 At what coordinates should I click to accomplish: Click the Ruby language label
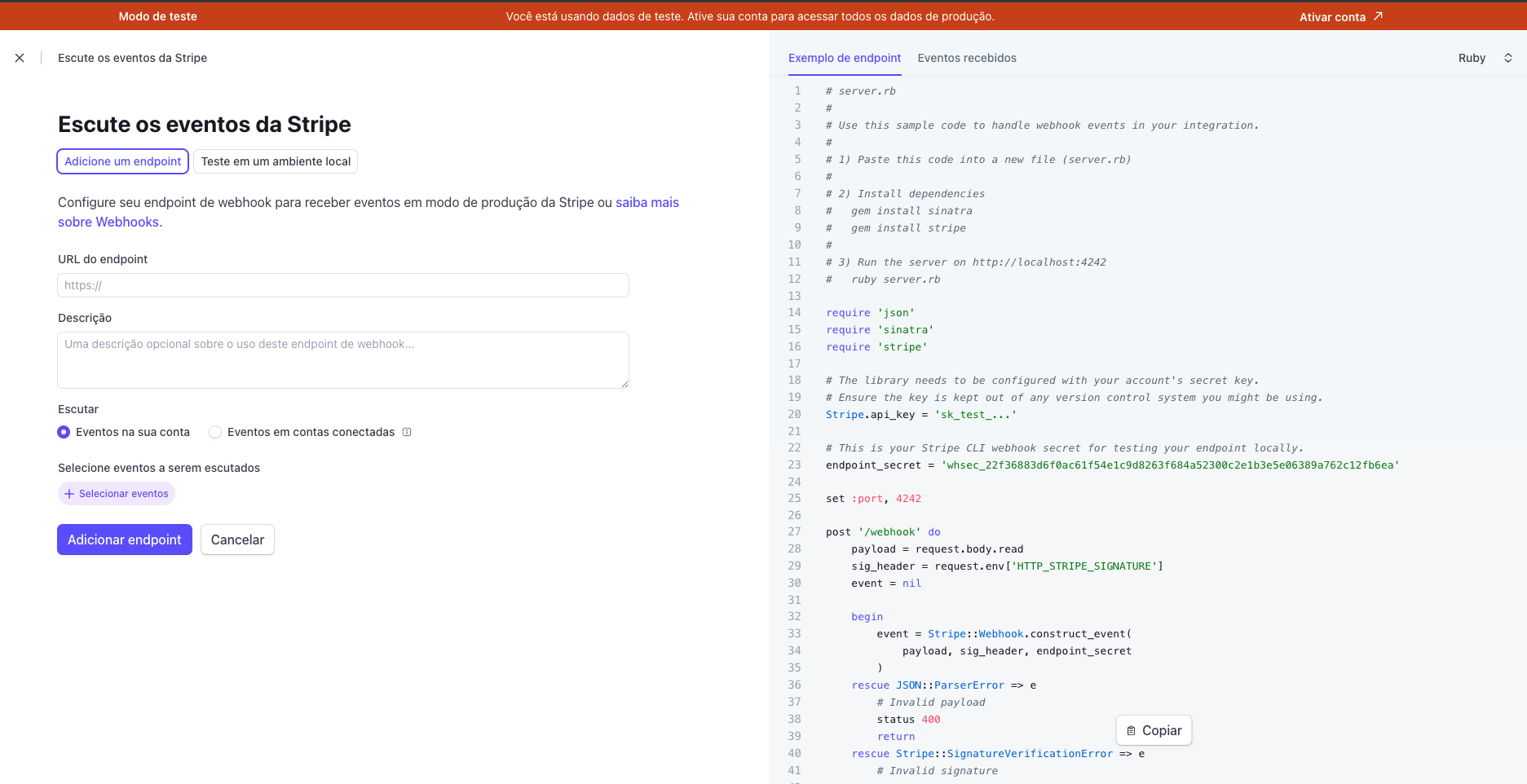[x=1472, y=58]
